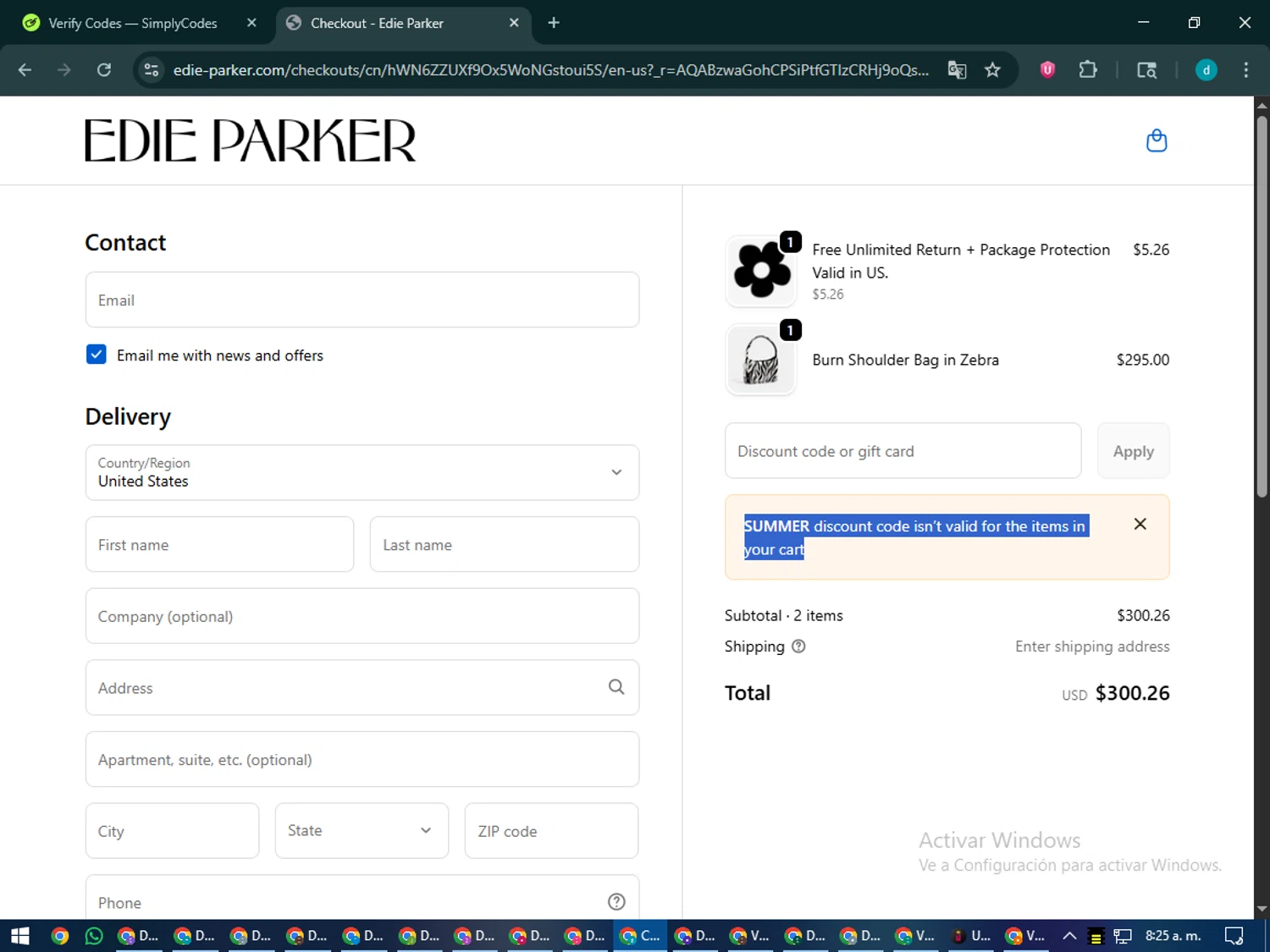Click the scrollbar down arrow
1270x952 pixels.
tap(1262, 909)
